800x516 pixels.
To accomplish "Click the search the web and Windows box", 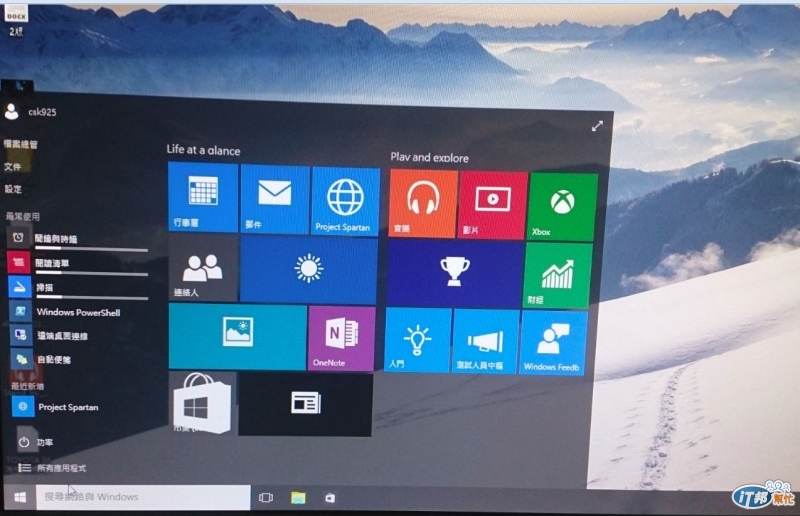I will pyautogui.click(x=143, y=497).
